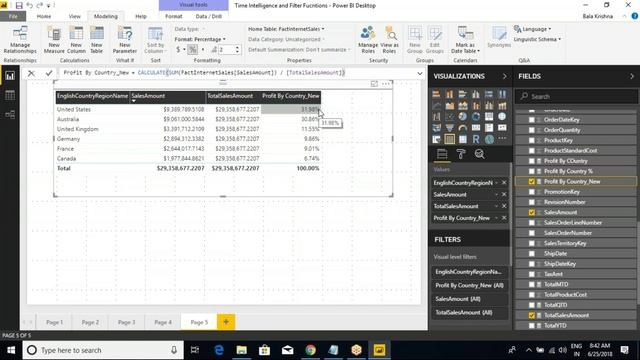Switch to Data view in left sidebar
Image resolution: width=640 pixels, height=360 pixels.
pos(10,95)
